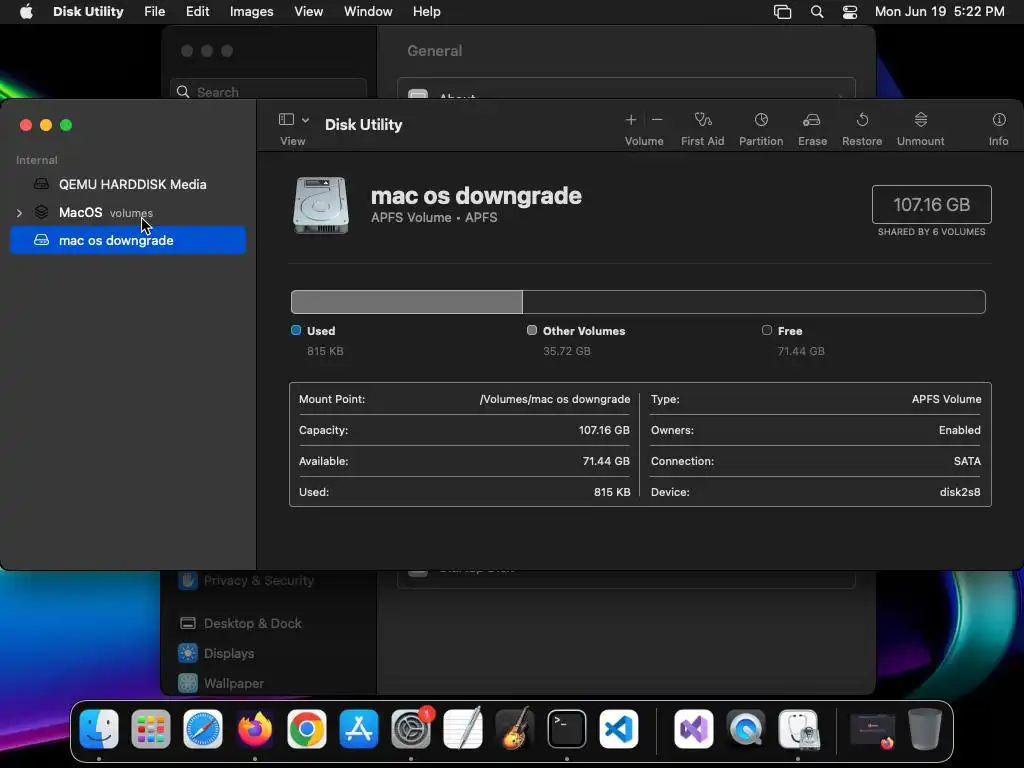Open Desktop & Dock in System Settings
The height and width of the screenshot is (768, 1024).
coord(252,623)
